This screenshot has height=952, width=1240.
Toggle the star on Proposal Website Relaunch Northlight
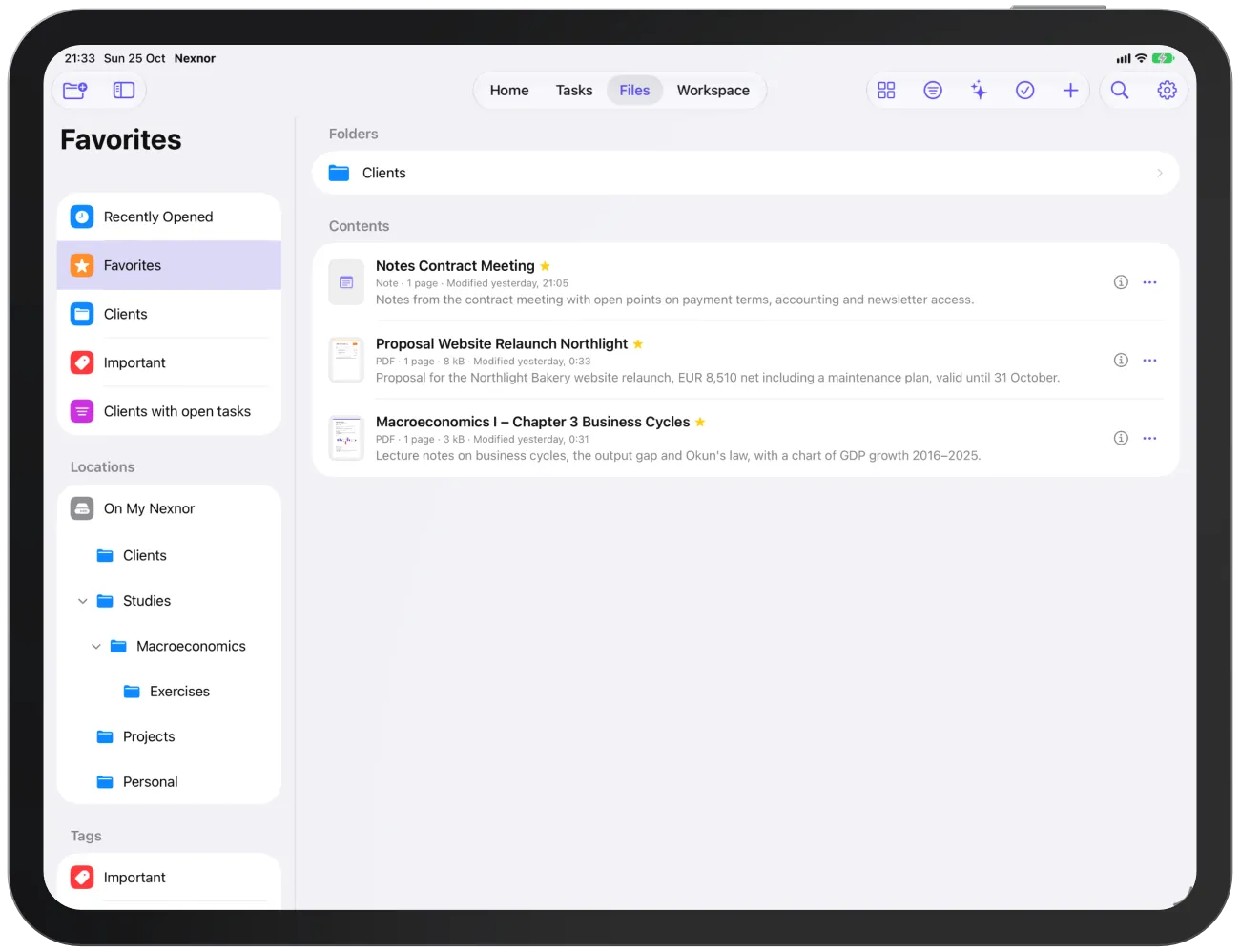(638, 344)
